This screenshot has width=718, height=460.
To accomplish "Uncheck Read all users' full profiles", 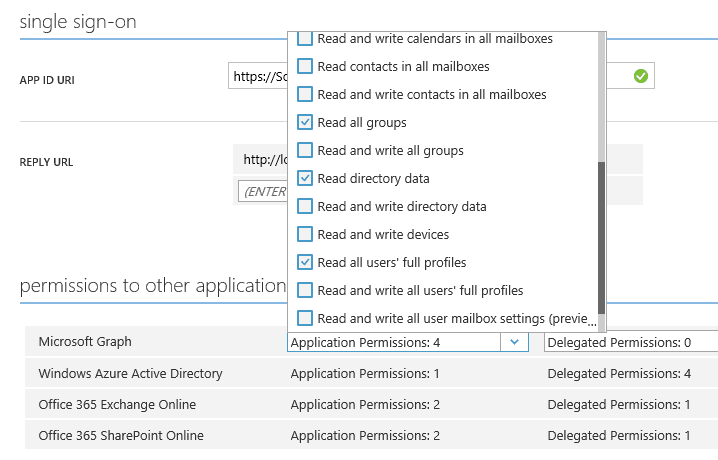I will [305, 262].
